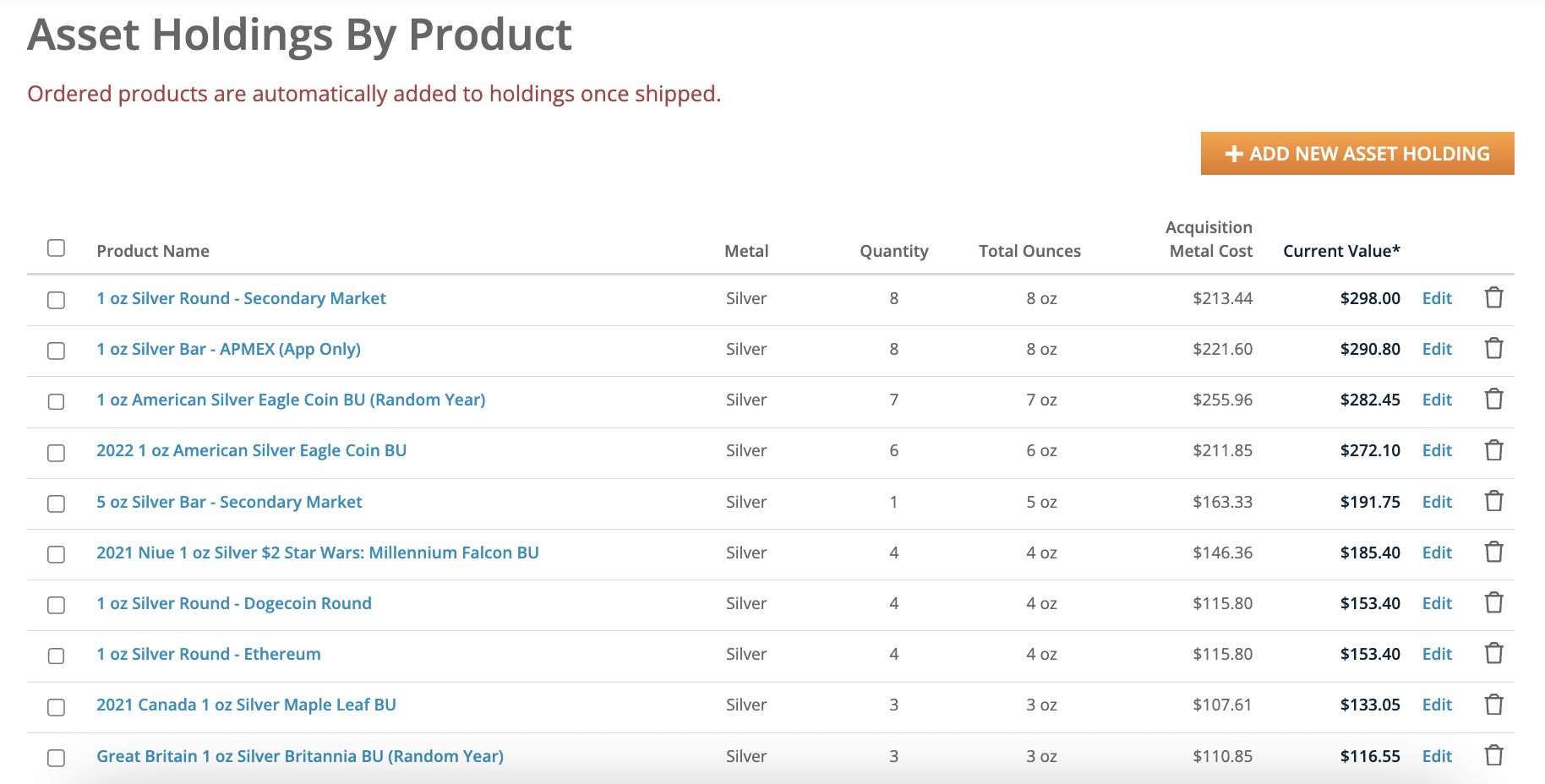1545x784 pixels.
Task: Delete the 1 oz Silver Round Secondary Market holding
Action: 1493,297
